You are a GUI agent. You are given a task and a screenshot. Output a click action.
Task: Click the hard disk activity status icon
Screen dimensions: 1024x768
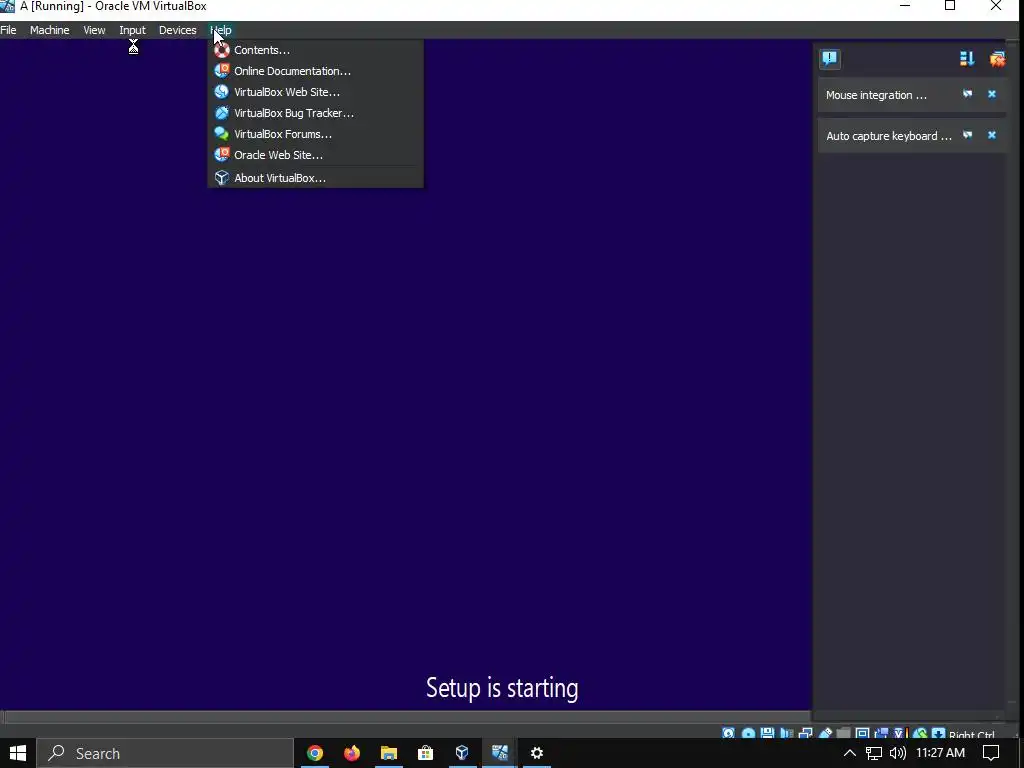click(x=728, y=733)
